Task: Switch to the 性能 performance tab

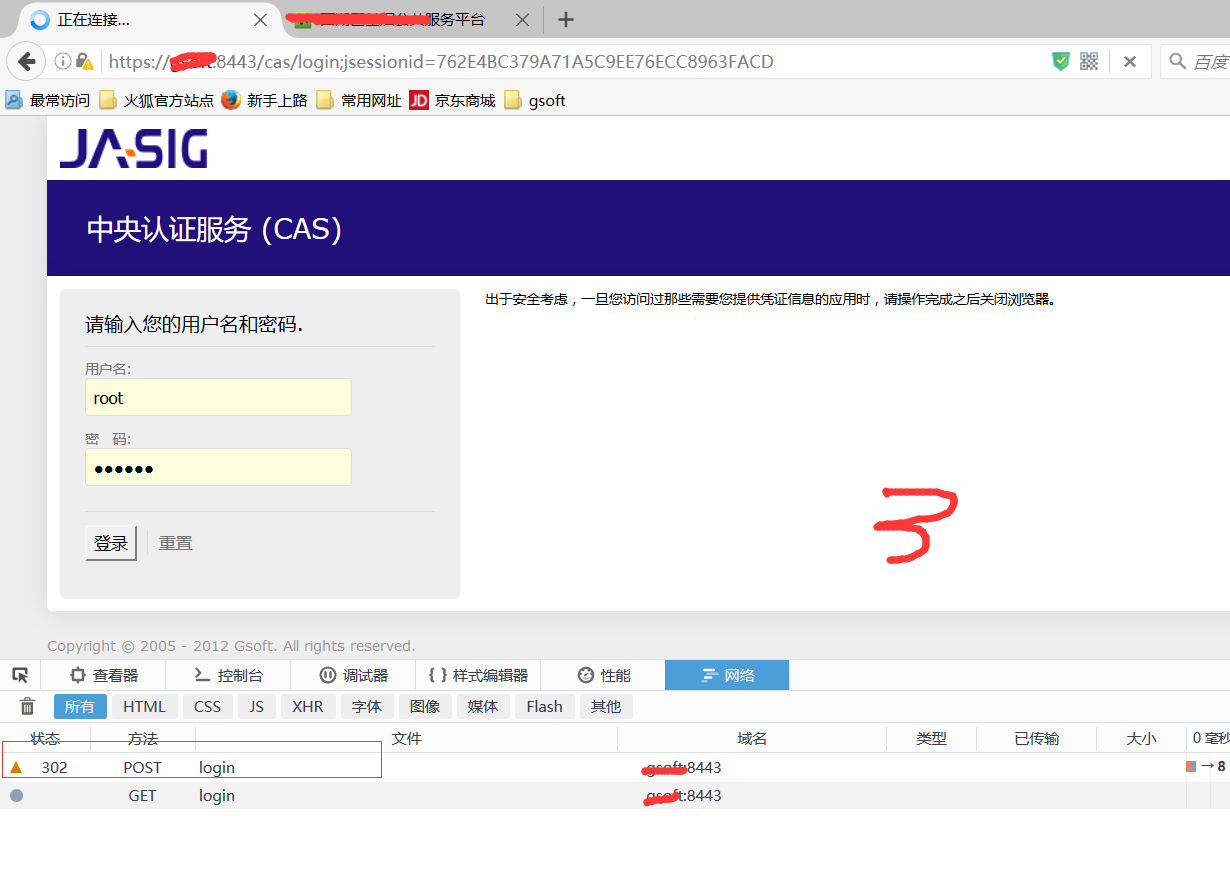Action: [x=603, y=675]
